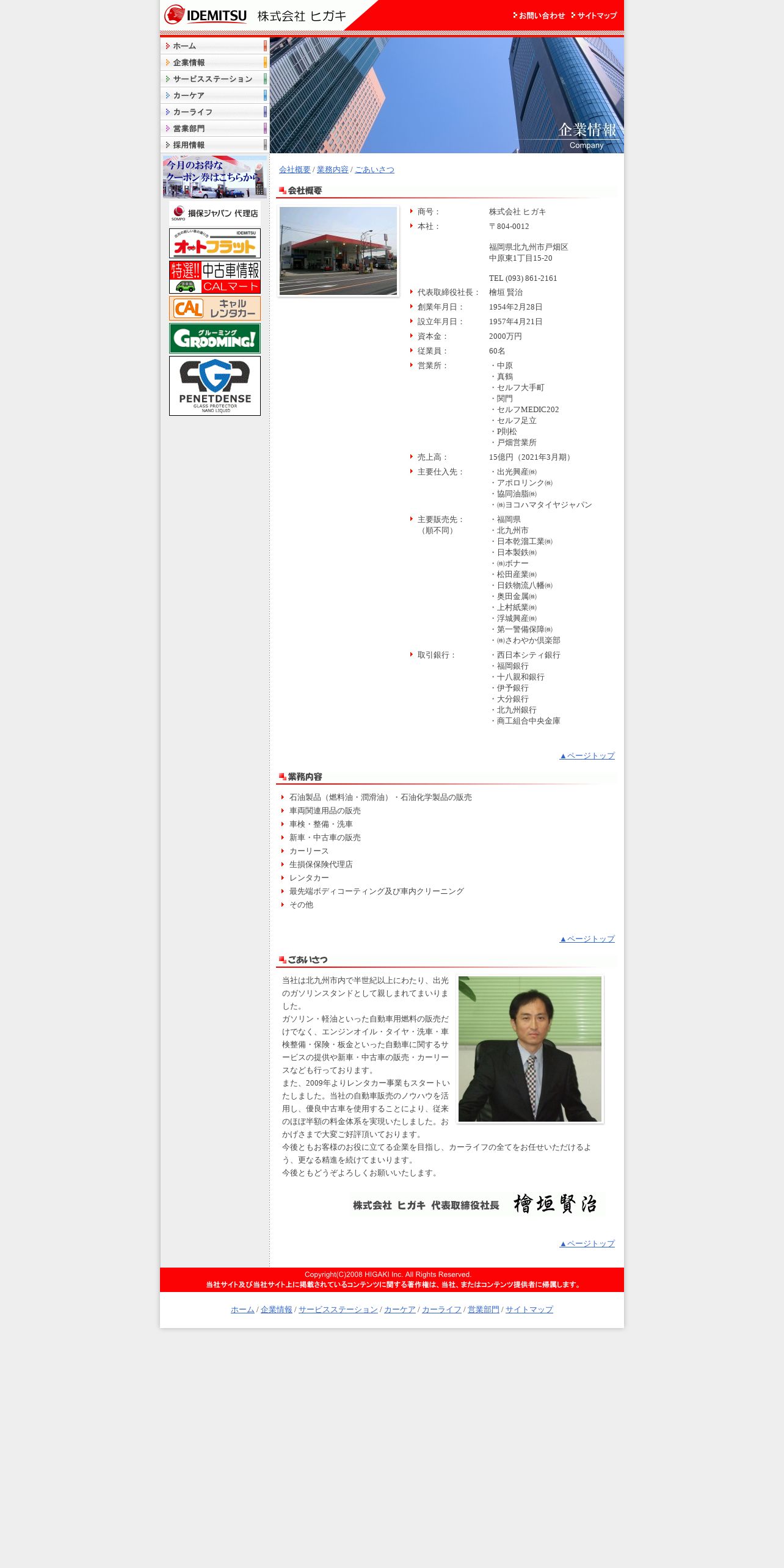Screen dimensions: 784x1568
Task: Click the CAL キャルレンタカー banner
Action: tap(214, 308)
